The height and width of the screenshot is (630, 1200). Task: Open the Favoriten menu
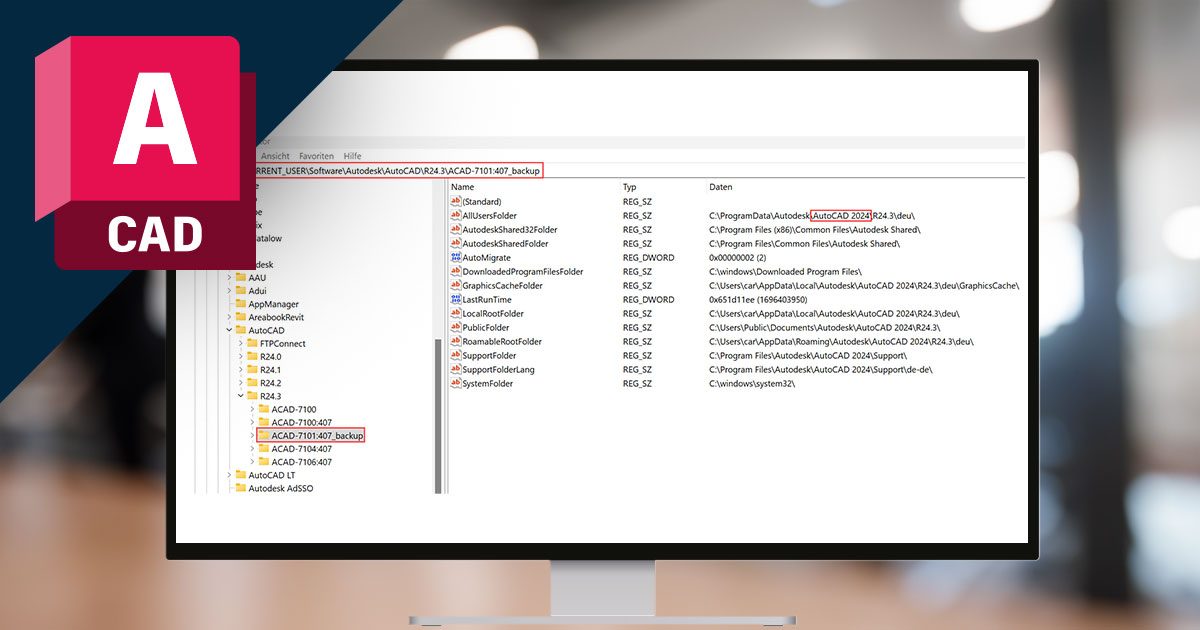pyautogui.click(x=317, y=156)
